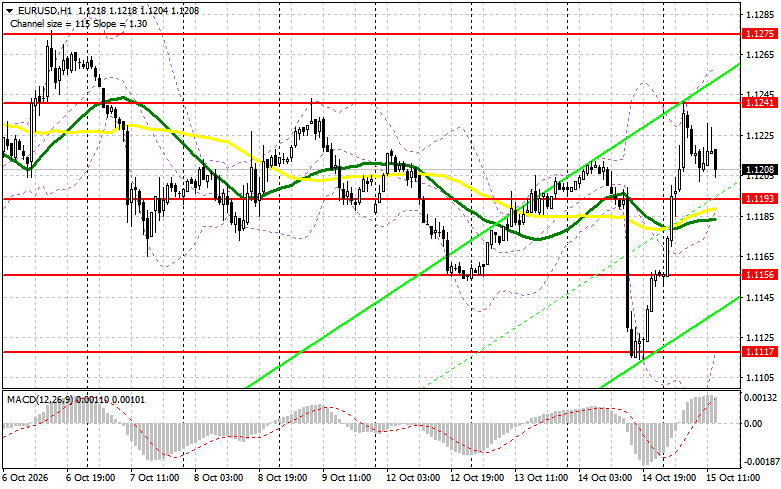This screenshot has height=489, width=781.
Task: Click the 14 Oct 19:00 time label
Action: (x=669, y=478)
